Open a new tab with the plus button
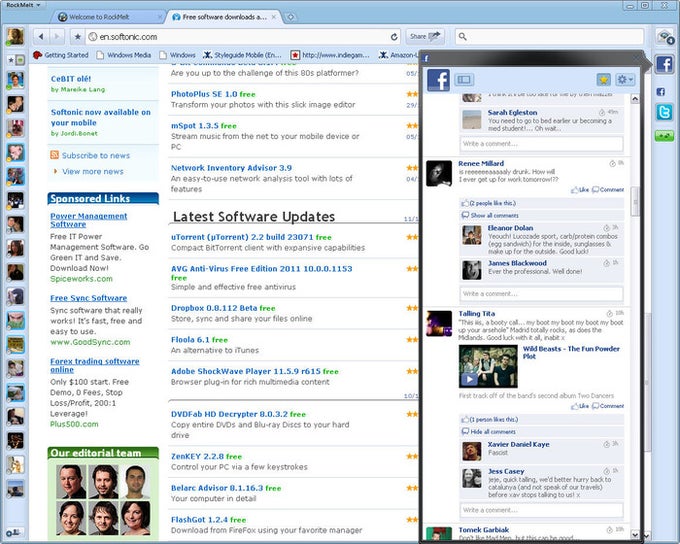 tap(291, 17)
